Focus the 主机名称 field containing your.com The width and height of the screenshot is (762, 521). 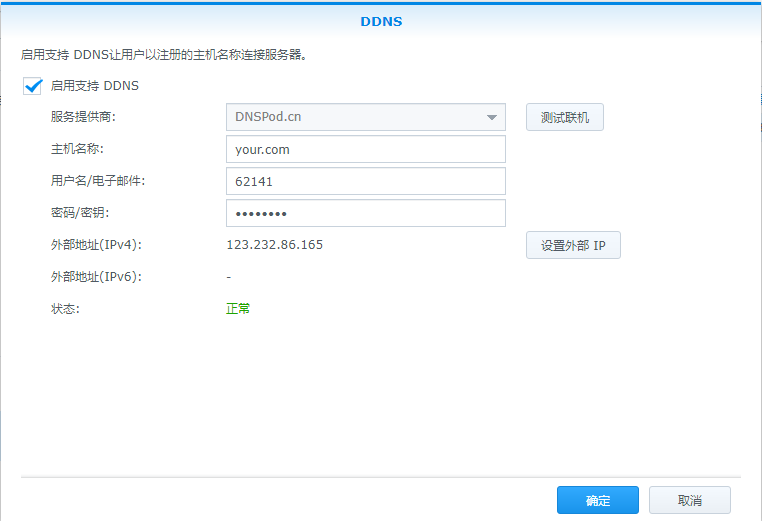tap(365, 150)
